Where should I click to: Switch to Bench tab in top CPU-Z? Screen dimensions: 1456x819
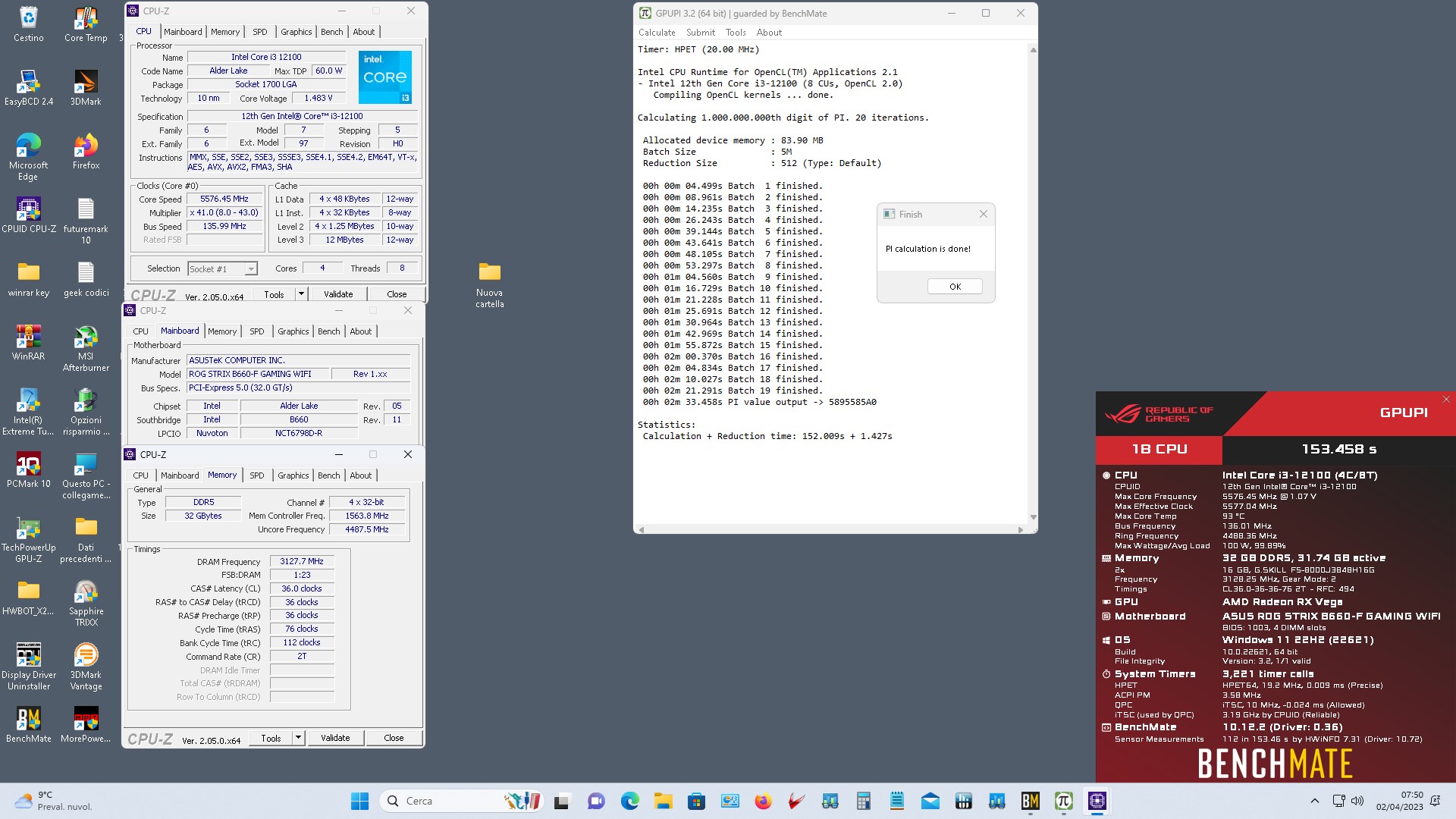[x=331, y=32]
